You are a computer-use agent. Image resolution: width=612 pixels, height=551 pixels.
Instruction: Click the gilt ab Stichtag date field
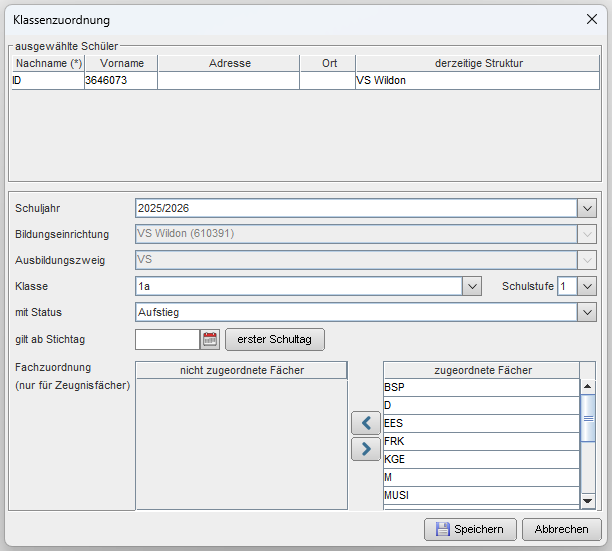(167, 339)
